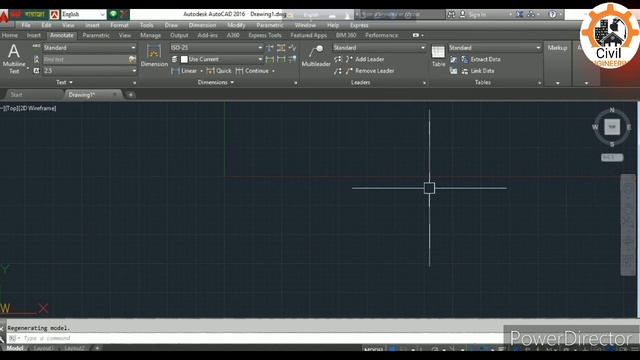Image resolution: width=640 pixels, height=360 pixels.
Task: Open the text style Standard dropdown
Action: (x=89, y=47)
